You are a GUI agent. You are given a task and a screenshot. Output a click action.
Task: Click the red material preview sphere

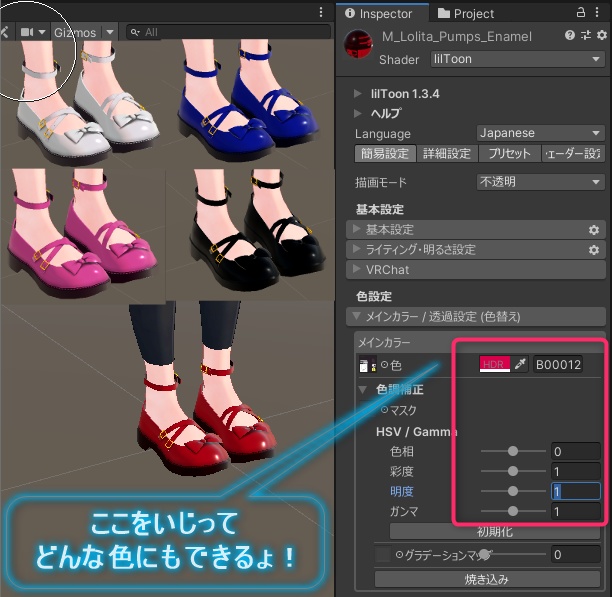(x=358, y=44)
